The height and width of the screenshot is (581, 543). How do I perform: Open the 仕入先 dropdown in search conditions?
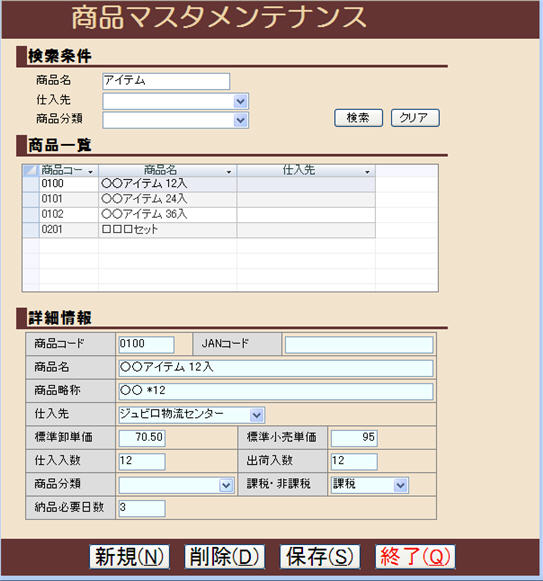241,101
